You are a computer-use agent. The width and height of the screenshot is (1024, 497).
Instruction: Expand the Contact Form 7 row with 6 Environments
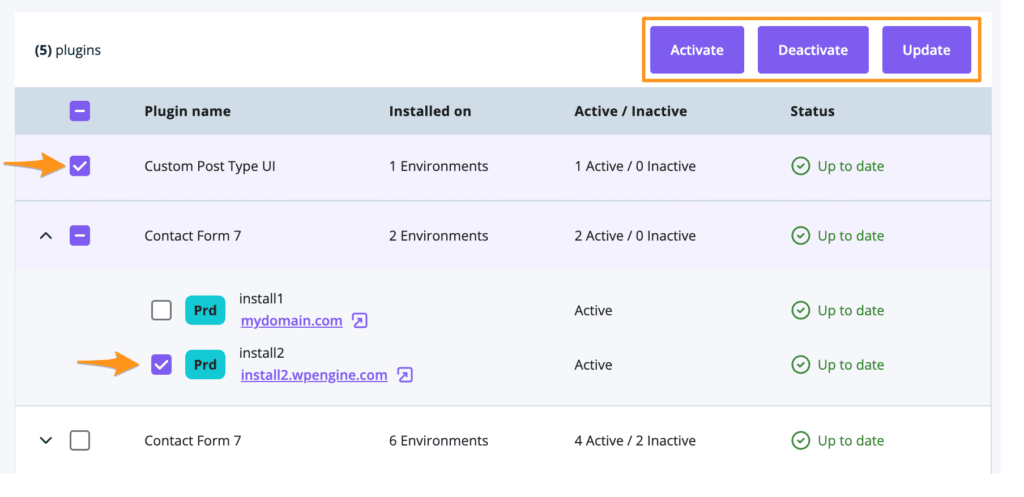point(45,440)
